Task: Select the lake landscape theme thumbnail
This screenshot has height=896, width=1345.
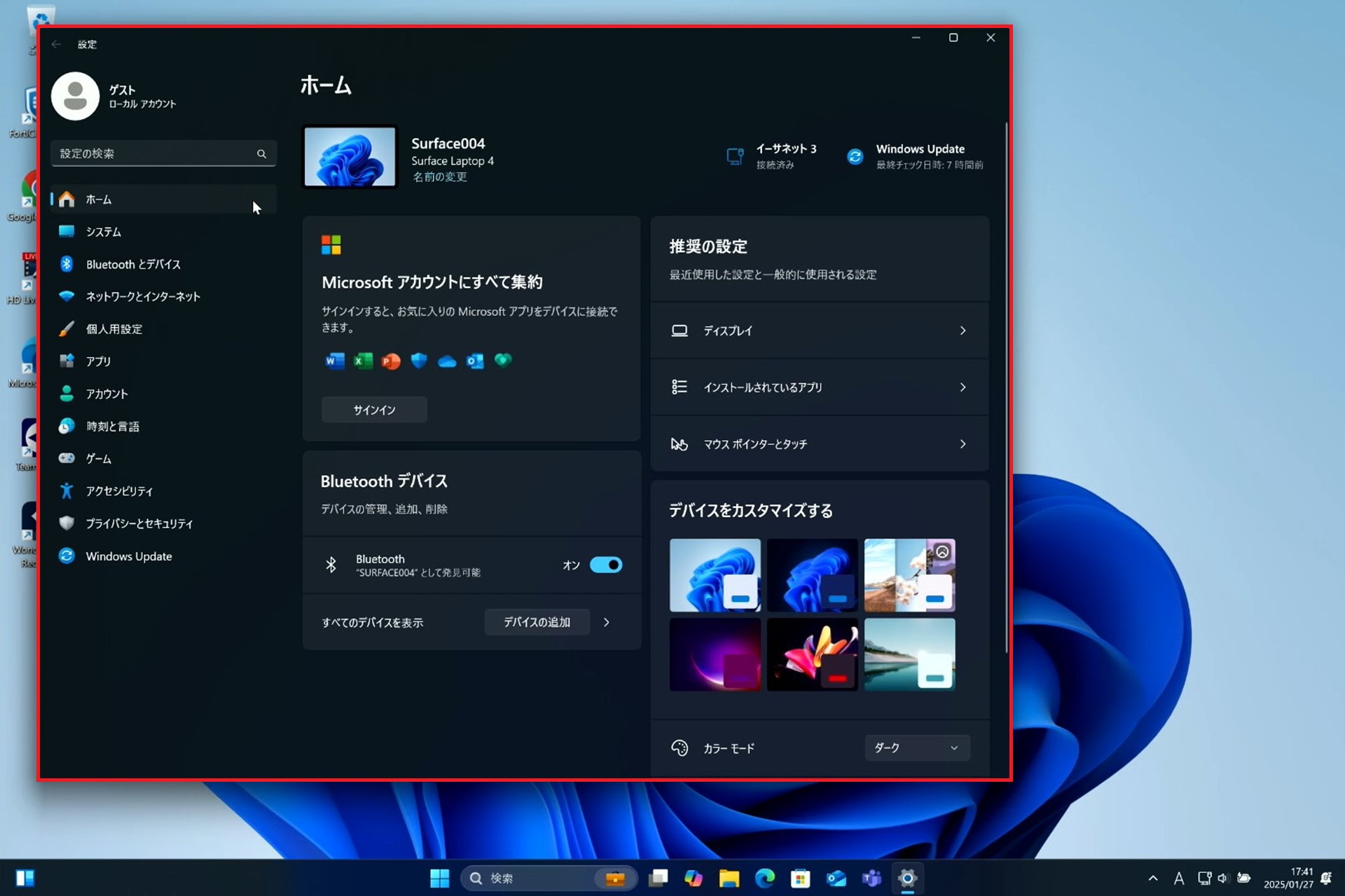Action: 909,654
